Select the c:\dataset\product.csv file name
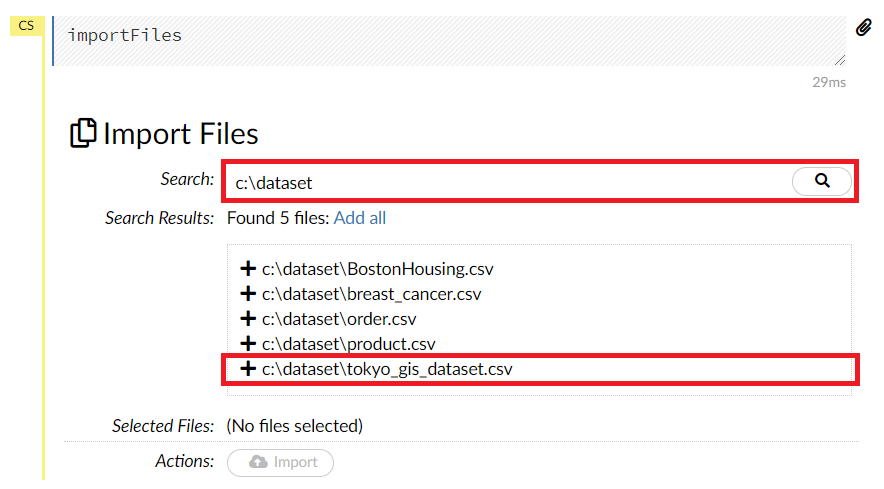The width and height of the screenshot is (884, 489). point(349,344)
